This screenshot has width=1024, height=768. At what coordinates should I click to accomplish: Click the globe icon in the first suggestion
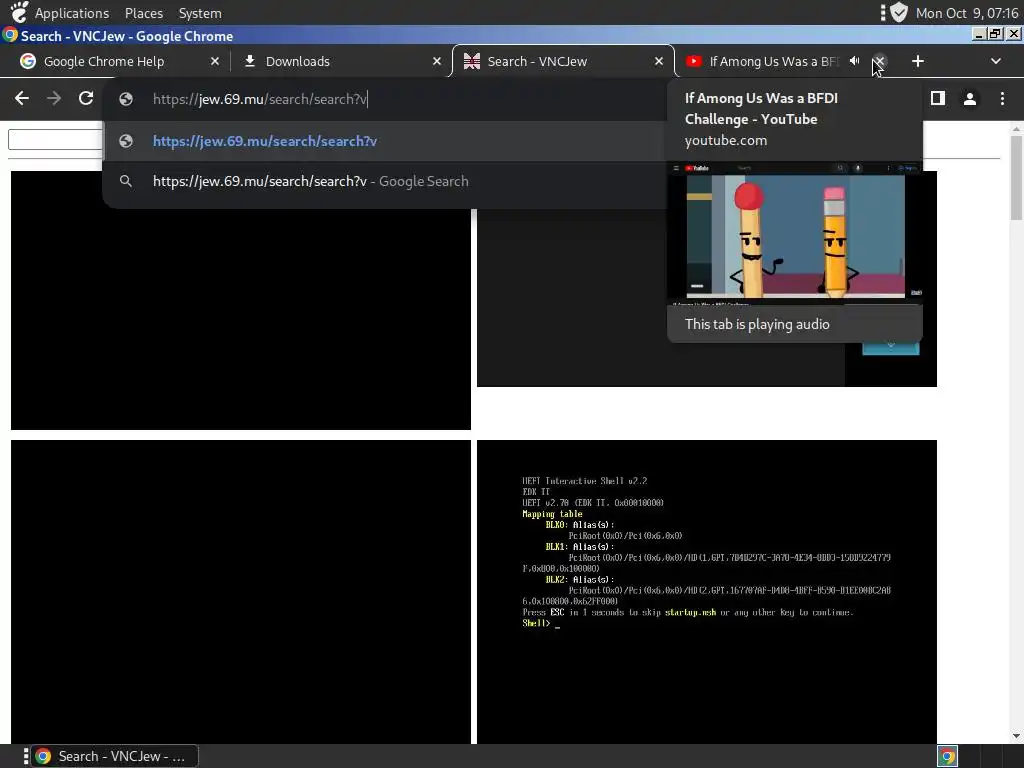coord(126,141)
